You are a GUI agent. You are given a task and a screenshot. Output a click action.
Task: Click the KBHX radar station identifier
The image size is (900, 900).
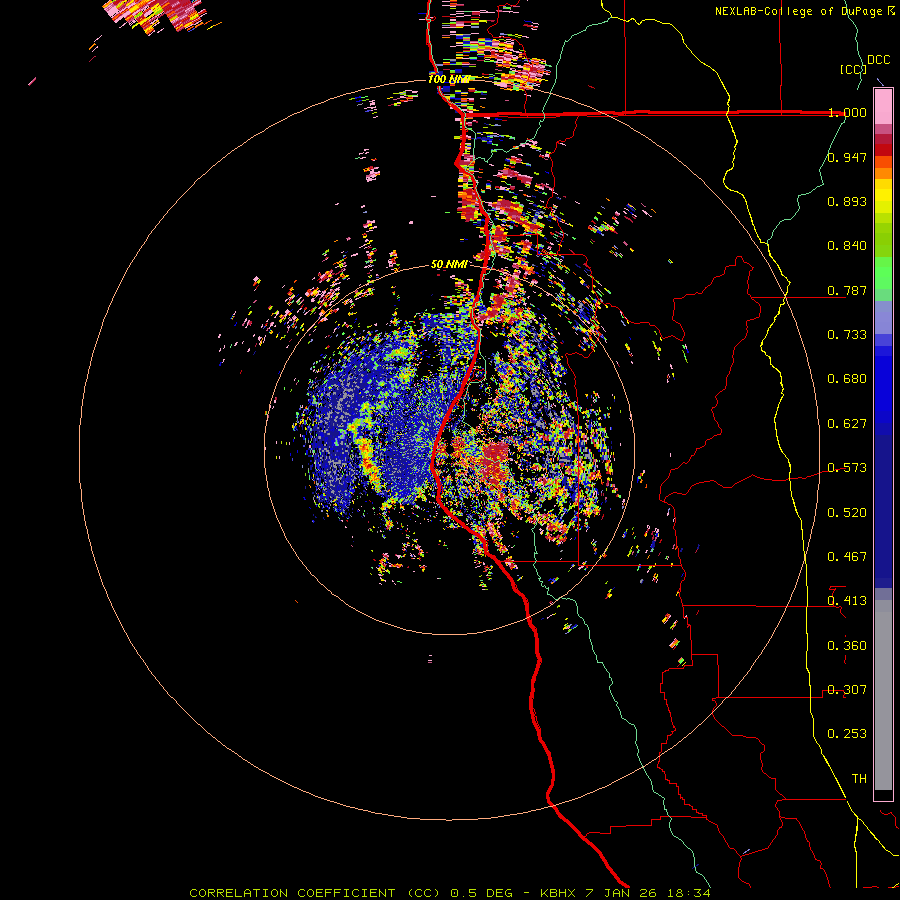(558, 893)
